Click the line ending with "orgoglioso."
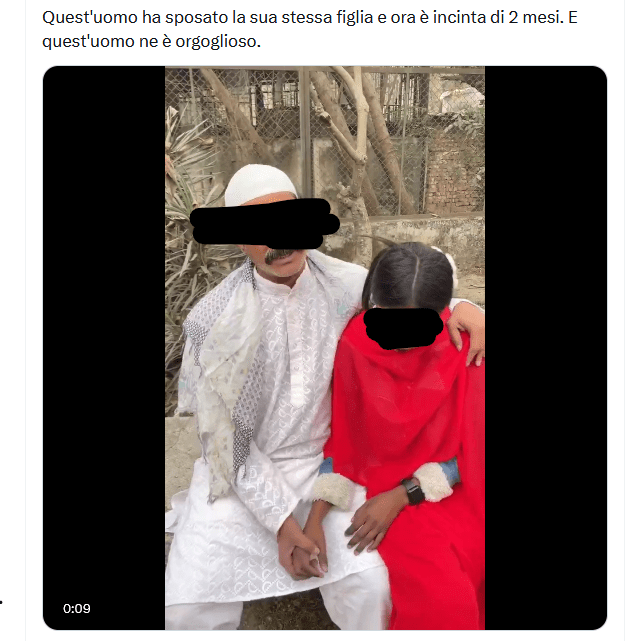633x641 pixels. (151, 42)
